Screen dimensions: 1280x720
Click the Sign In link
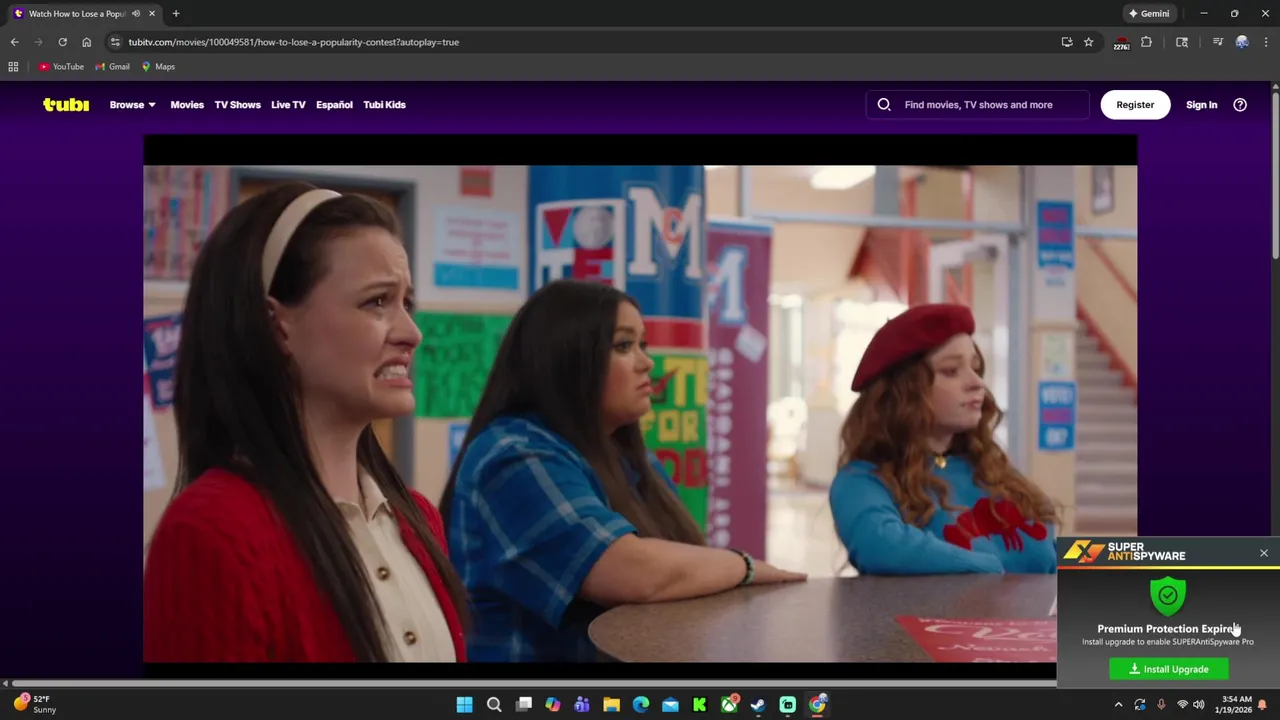click(1201, 104)
